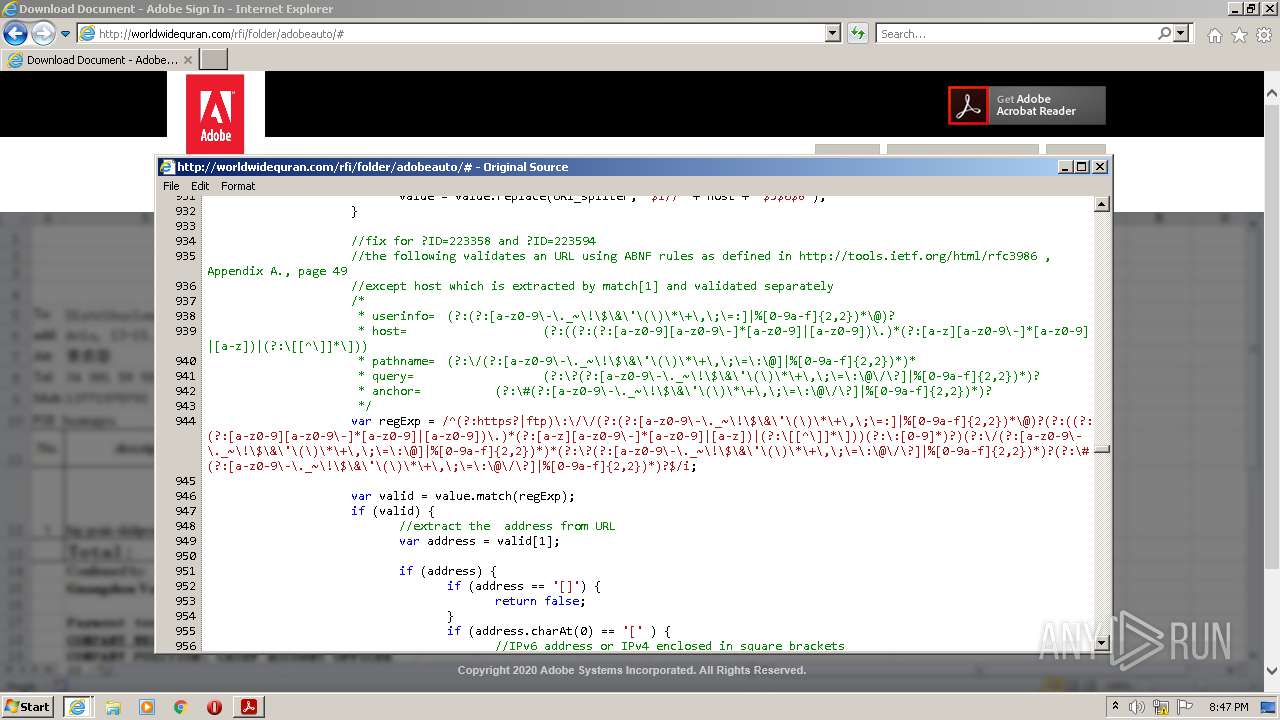Screen dimensions: 1280x720
Task: Refresh the page with the green arrows icon
Action: (858, 34)
